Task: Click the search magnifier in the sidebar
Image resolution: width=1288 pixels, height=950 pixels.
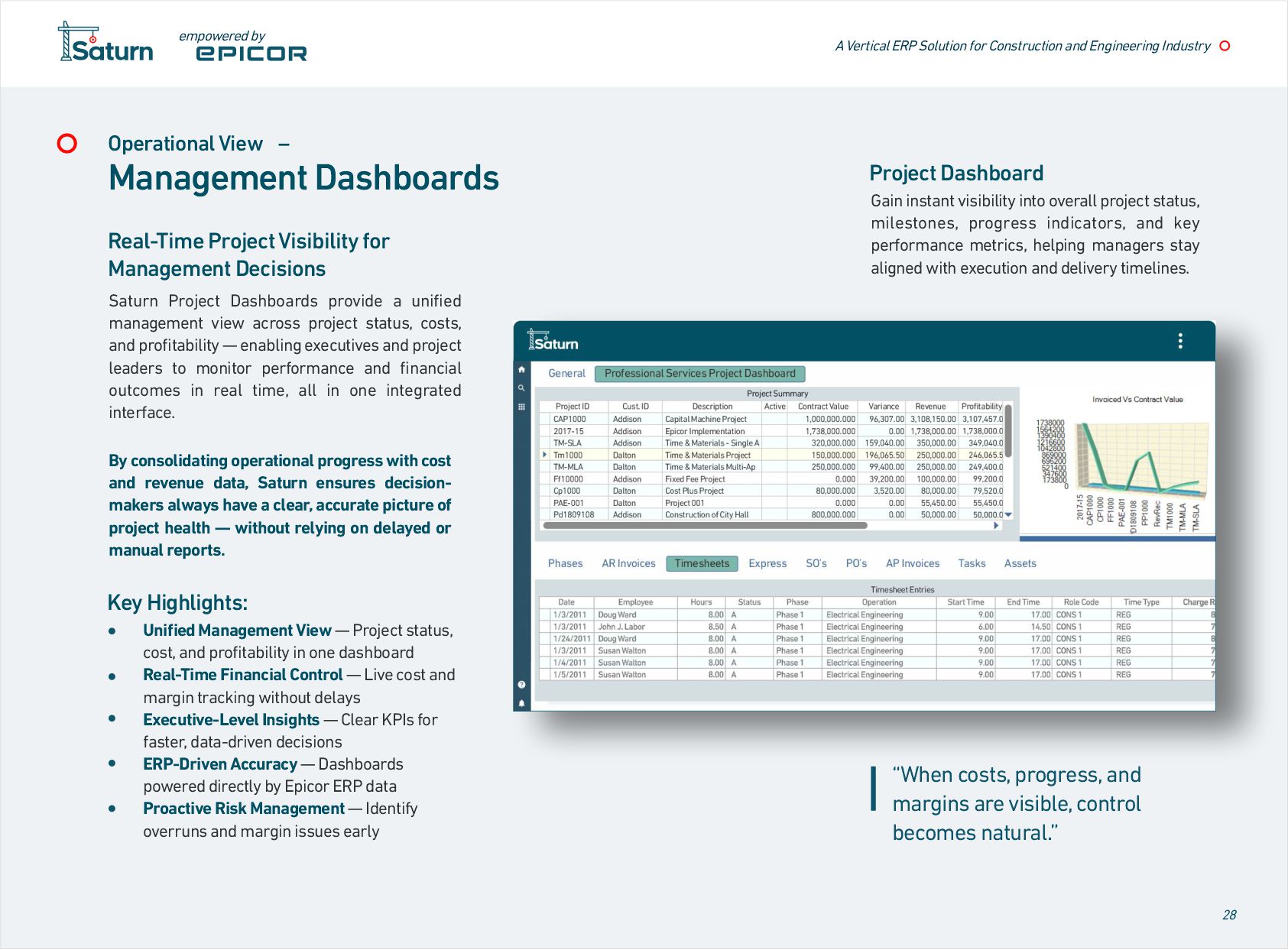Action: pyautogui.click(x=521, y=388)
